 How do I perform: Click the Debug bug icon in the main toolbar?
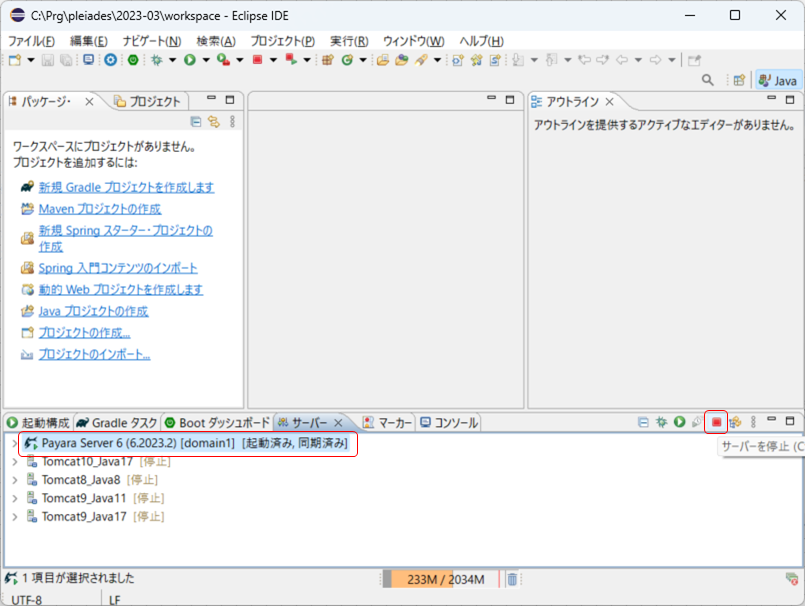click(x=157, y=60)
